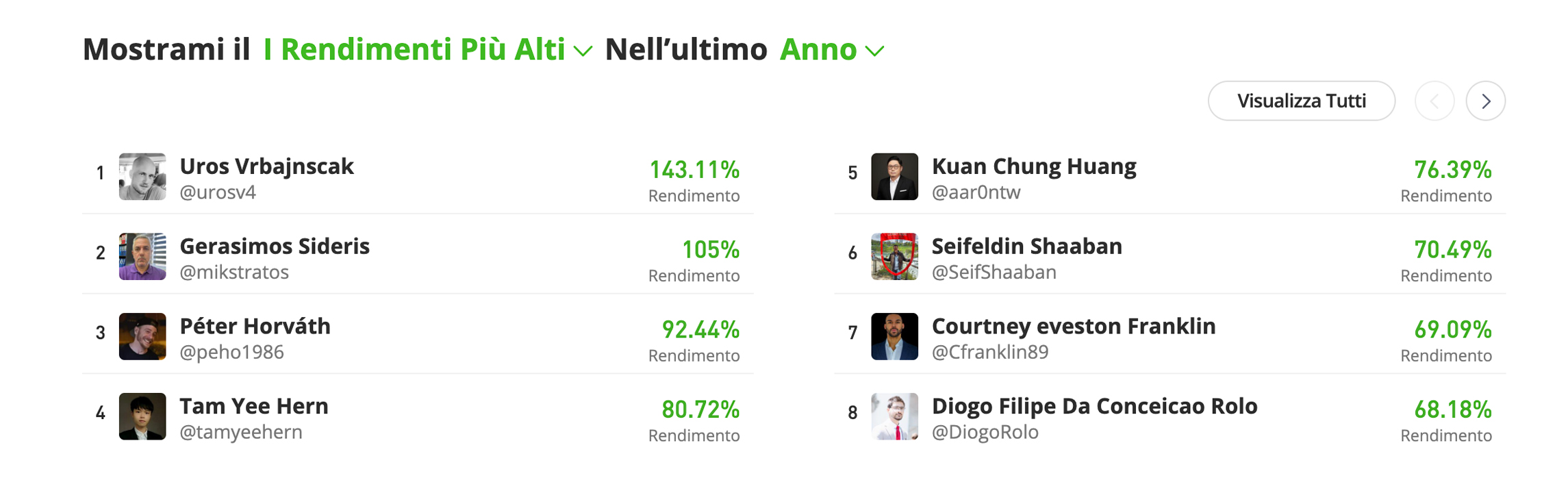Click the previous page arrow button
The width and height of the screenshot is (1568, 493).
point(1434,101)
